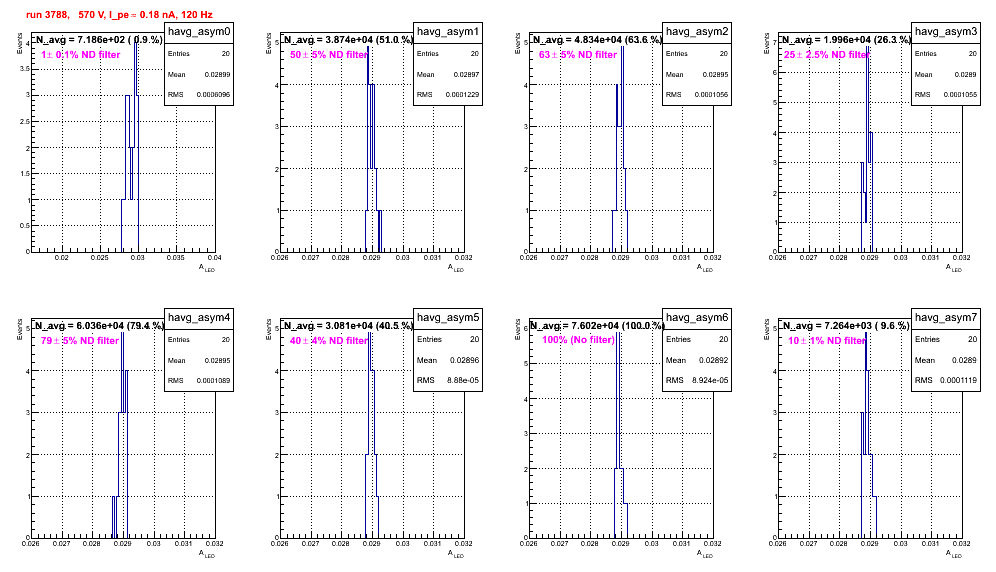Click the N_avg = 7.264e+03 label
This screenshot has width=996, height=572.
tap(845, 326)
